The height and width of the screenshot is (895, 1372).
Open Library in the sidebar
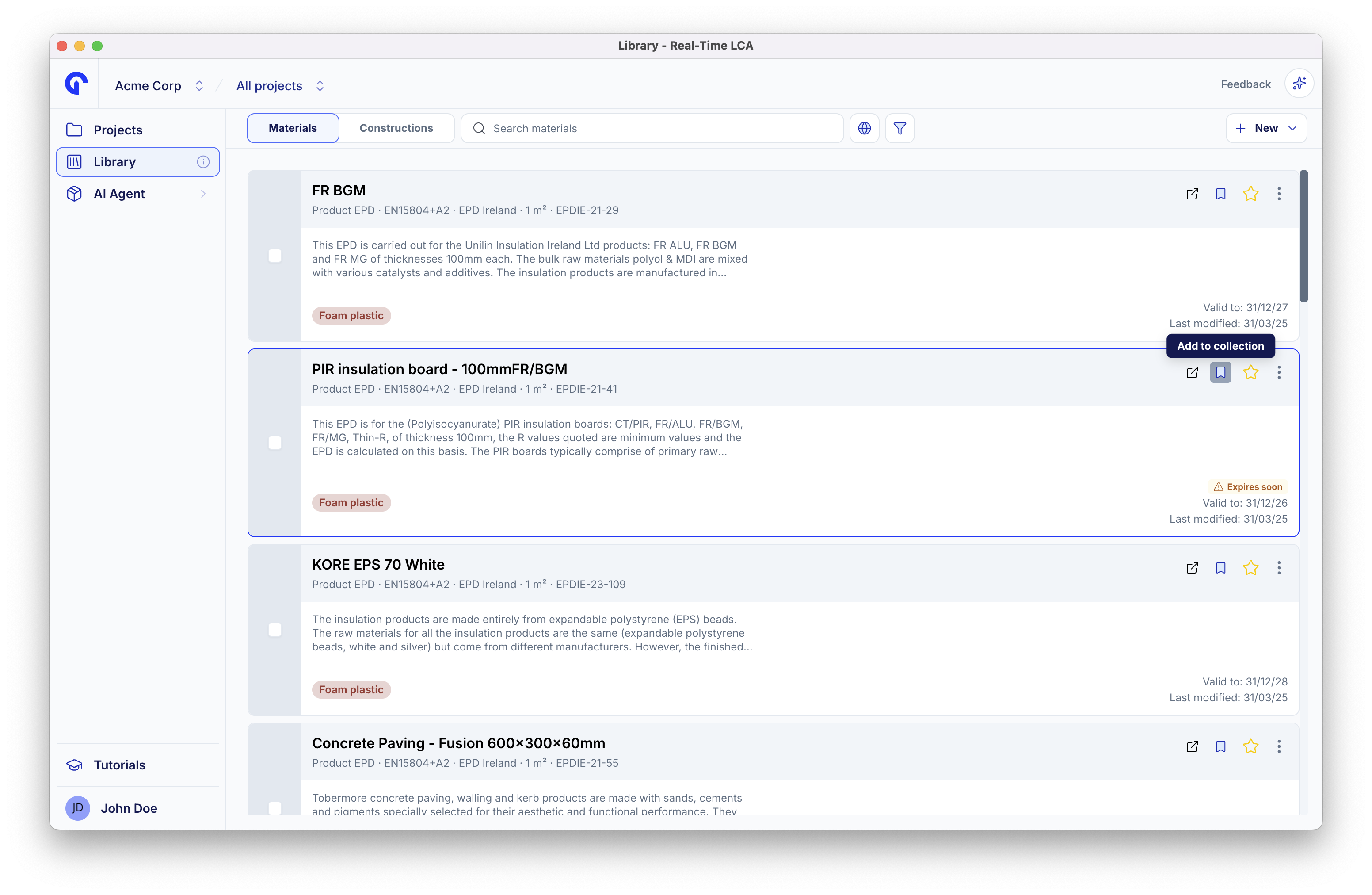137,162
